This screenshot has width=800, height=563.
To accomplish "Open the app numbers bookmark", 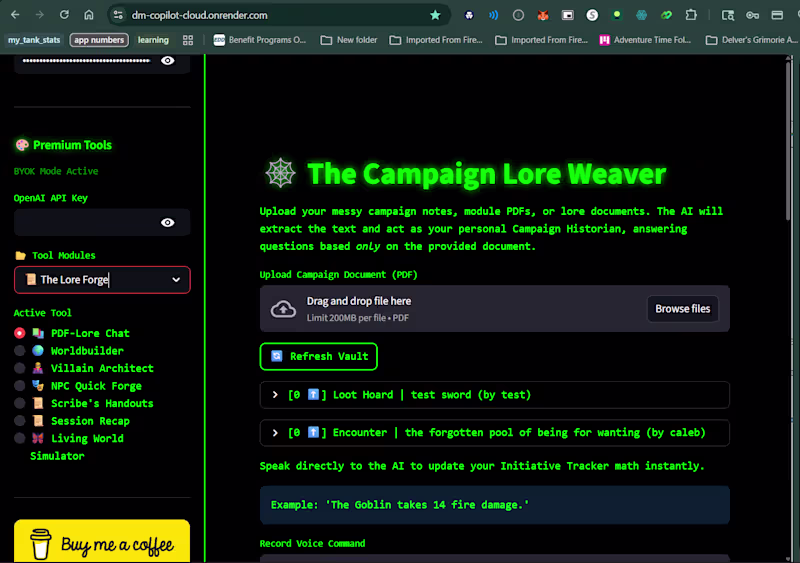I will (x=99, y=40).
